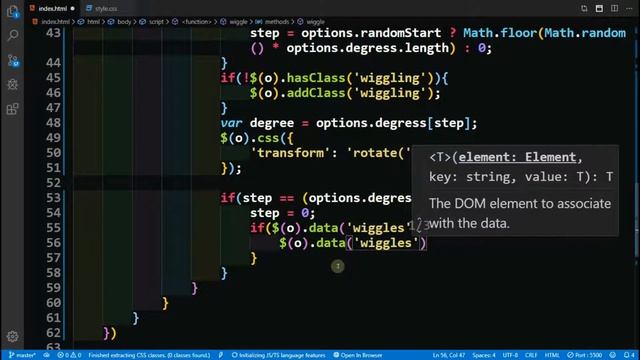Image resolution: width=640 pixels, height=360 pixels.
Task: Select <function> in the breadcrumb
Action: [x=196, y=22]
